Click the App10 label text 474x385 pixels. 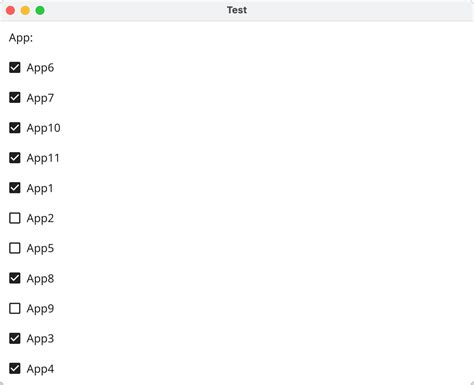click(43, 128)
